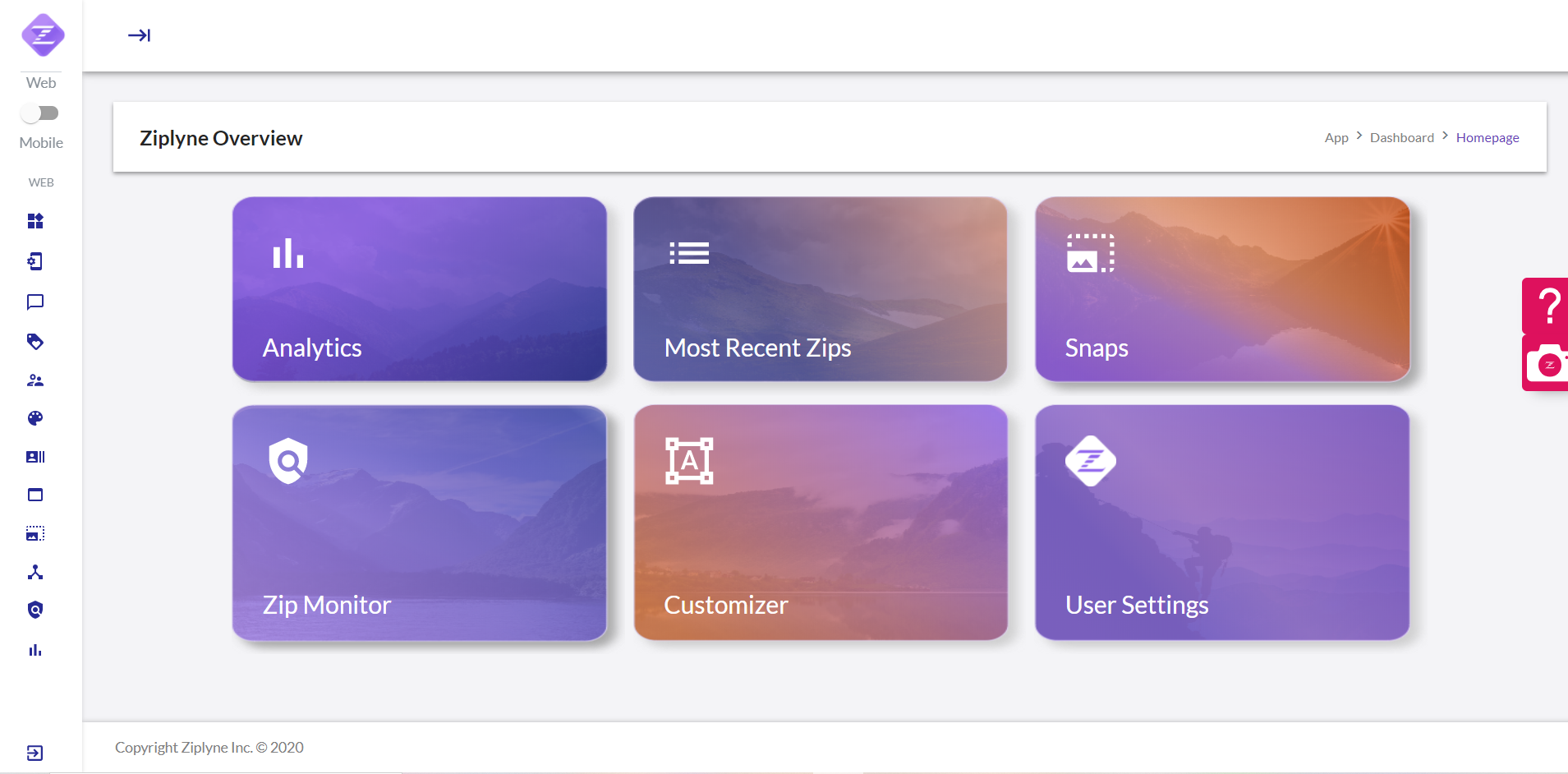This screenshot has width=1568, height=774.
Task: Click the Homepage breadcrumb link
Action: pos(1488,138)
